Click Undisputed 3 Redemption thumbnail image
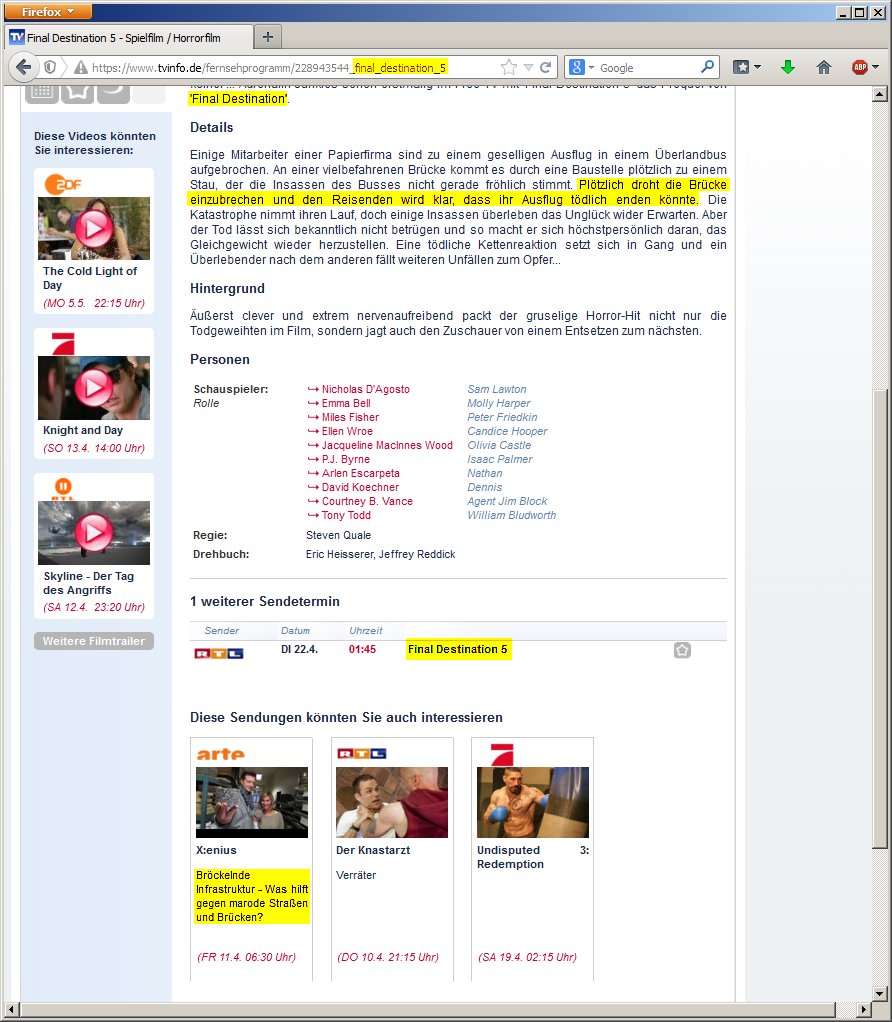The width and height of the screenshot is (892, 1022). click(x=532, y=802)
